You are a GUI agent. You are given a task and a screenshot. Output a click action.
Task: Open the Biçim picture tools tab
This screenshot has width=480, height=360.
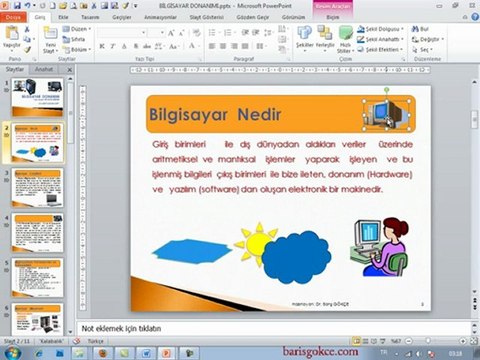pos(333,17)
